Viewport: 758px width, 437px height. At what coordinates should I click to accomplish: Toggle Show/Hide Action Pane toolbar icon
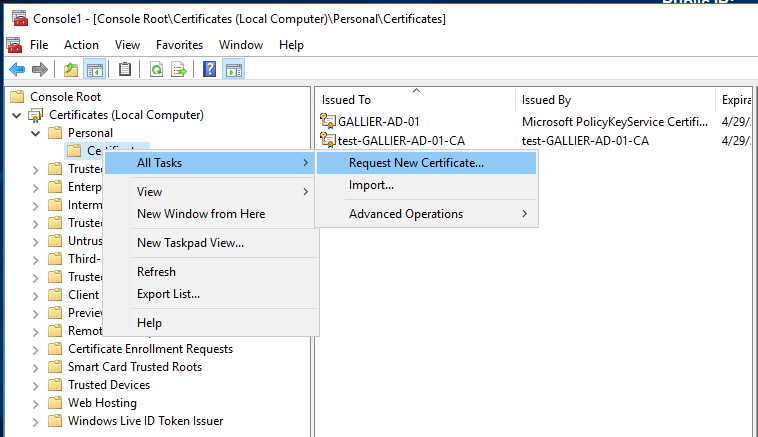pyautogui.click(x=234, y=70)
